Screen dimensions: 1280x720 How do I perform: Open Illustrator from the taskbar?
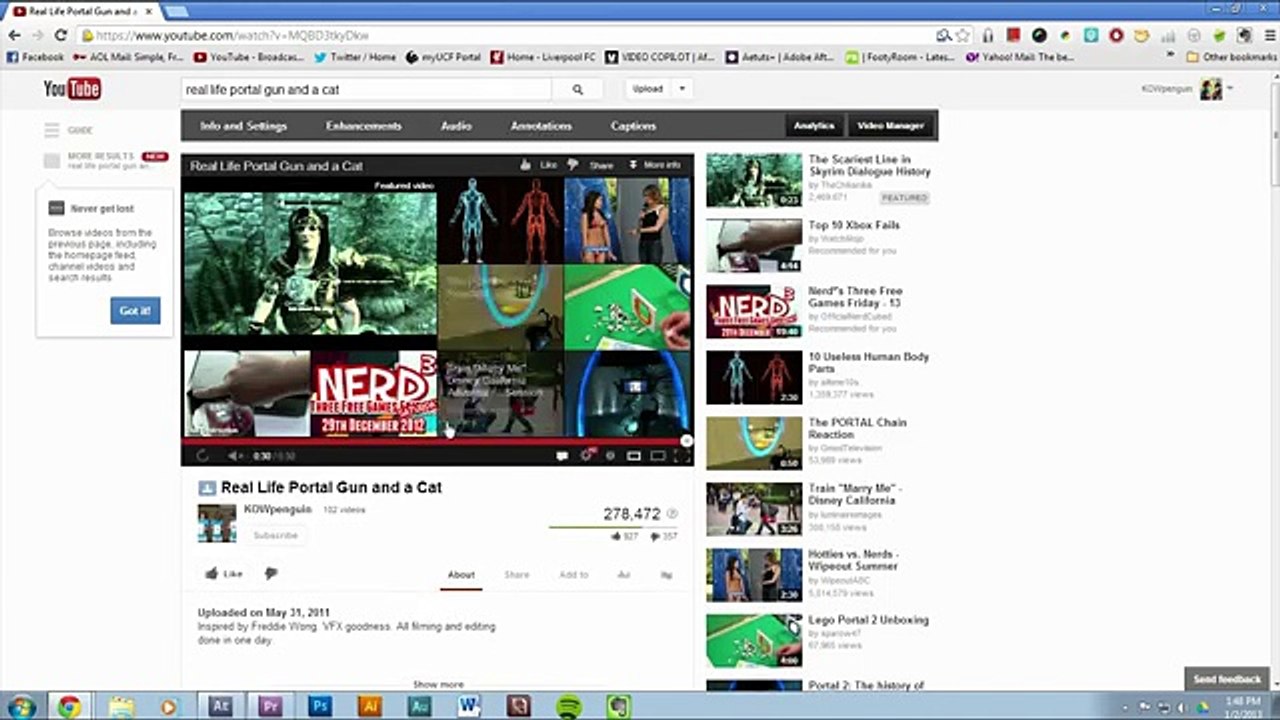pyautogui.click(x=369, y=706)
